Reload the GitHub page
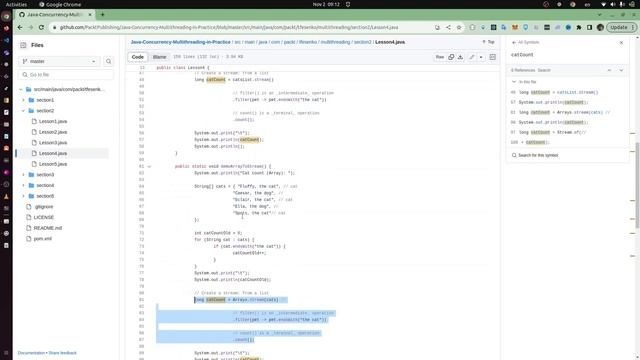This screenshot has height=360, width=640. click(x=41, y=27)
